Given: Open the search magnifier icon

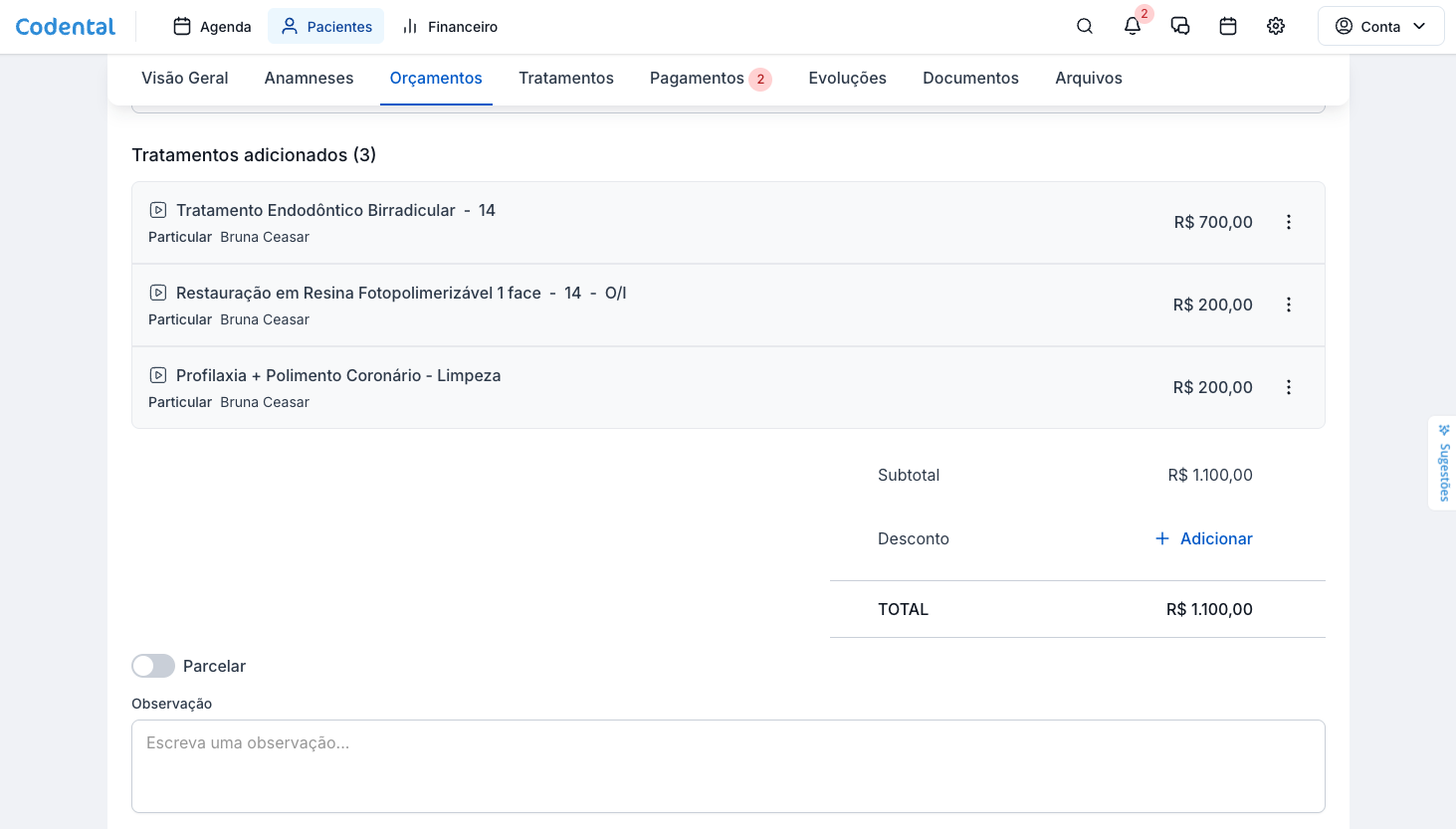Looking at the screenshot, I should click(1085, 27).
